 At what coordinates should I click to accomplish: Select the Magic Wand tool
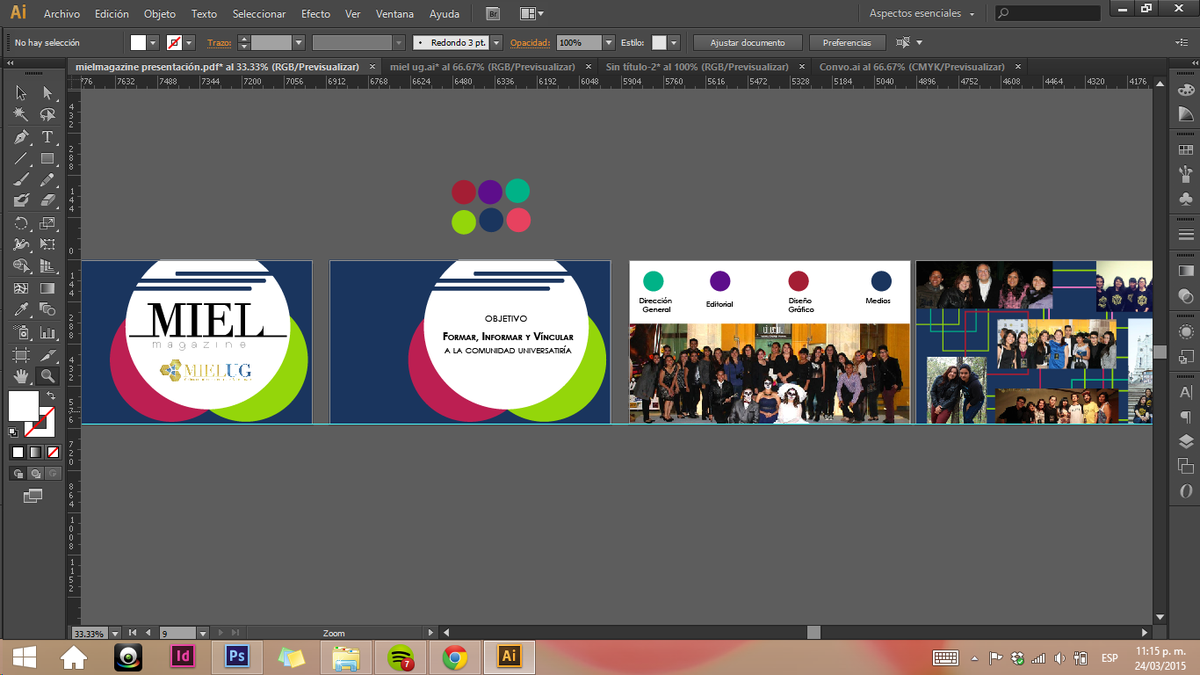20,114
